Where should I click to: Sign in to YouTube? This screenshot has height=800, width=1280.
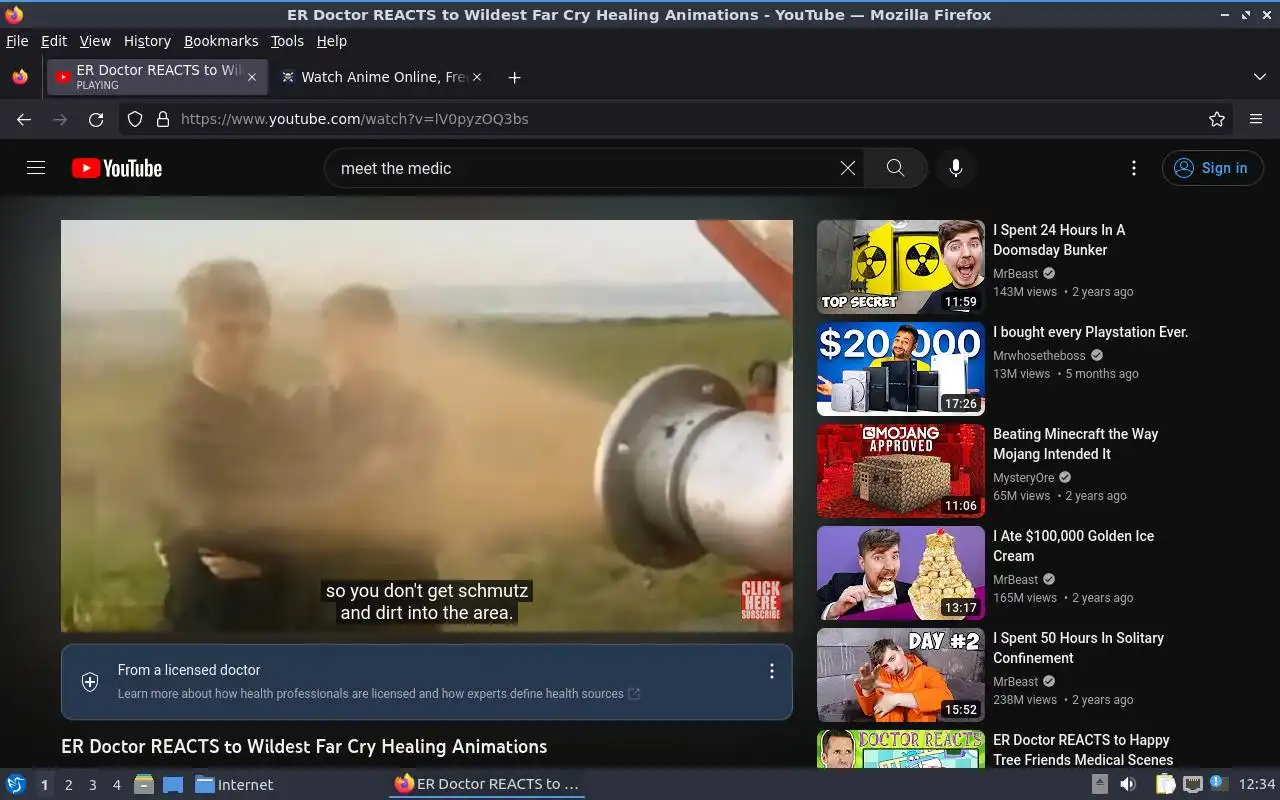click(x=1212, y=168)
